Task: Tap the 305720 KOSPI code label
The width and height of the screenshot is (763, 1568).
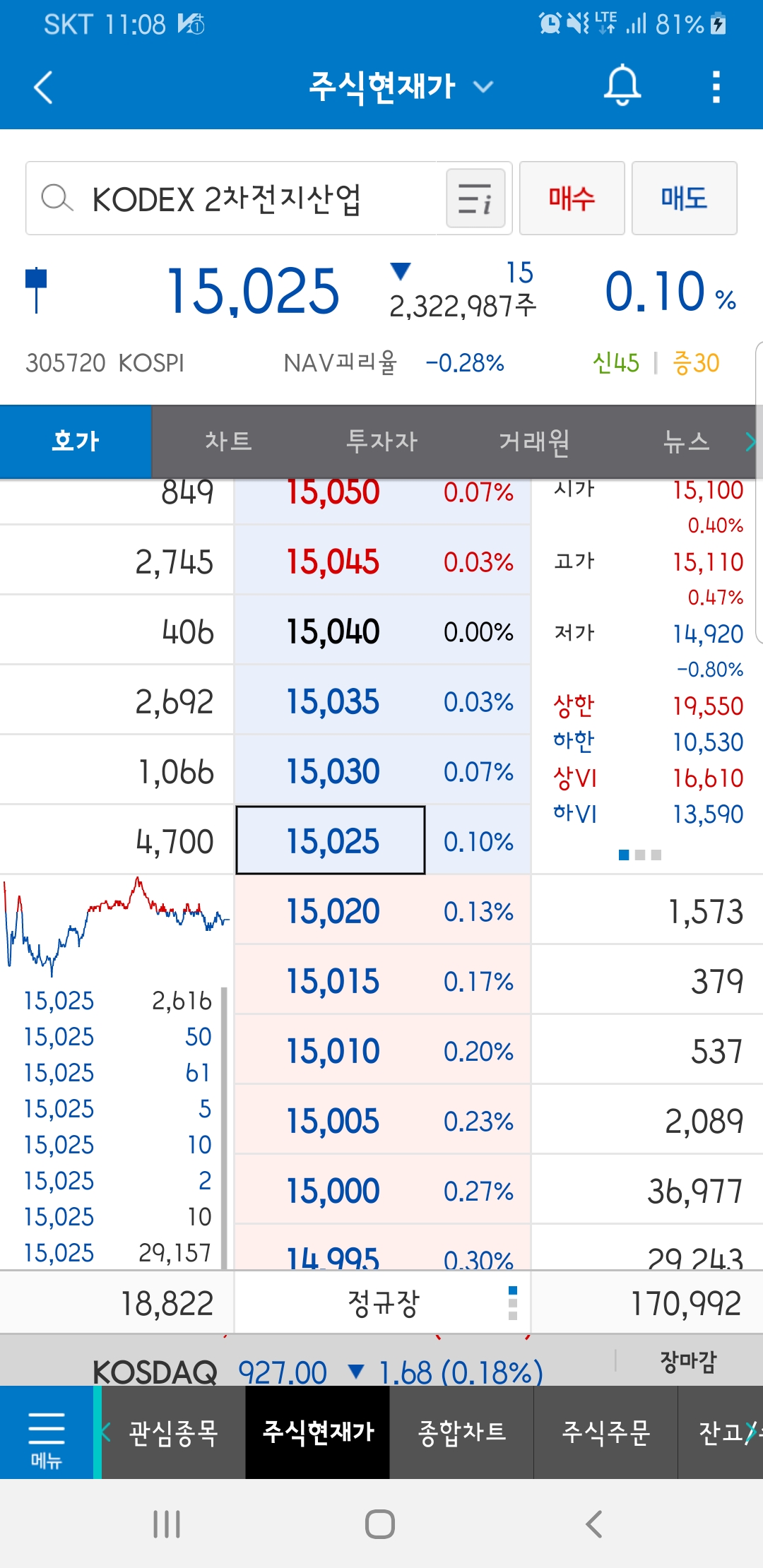Action: (x=105, y=363)
